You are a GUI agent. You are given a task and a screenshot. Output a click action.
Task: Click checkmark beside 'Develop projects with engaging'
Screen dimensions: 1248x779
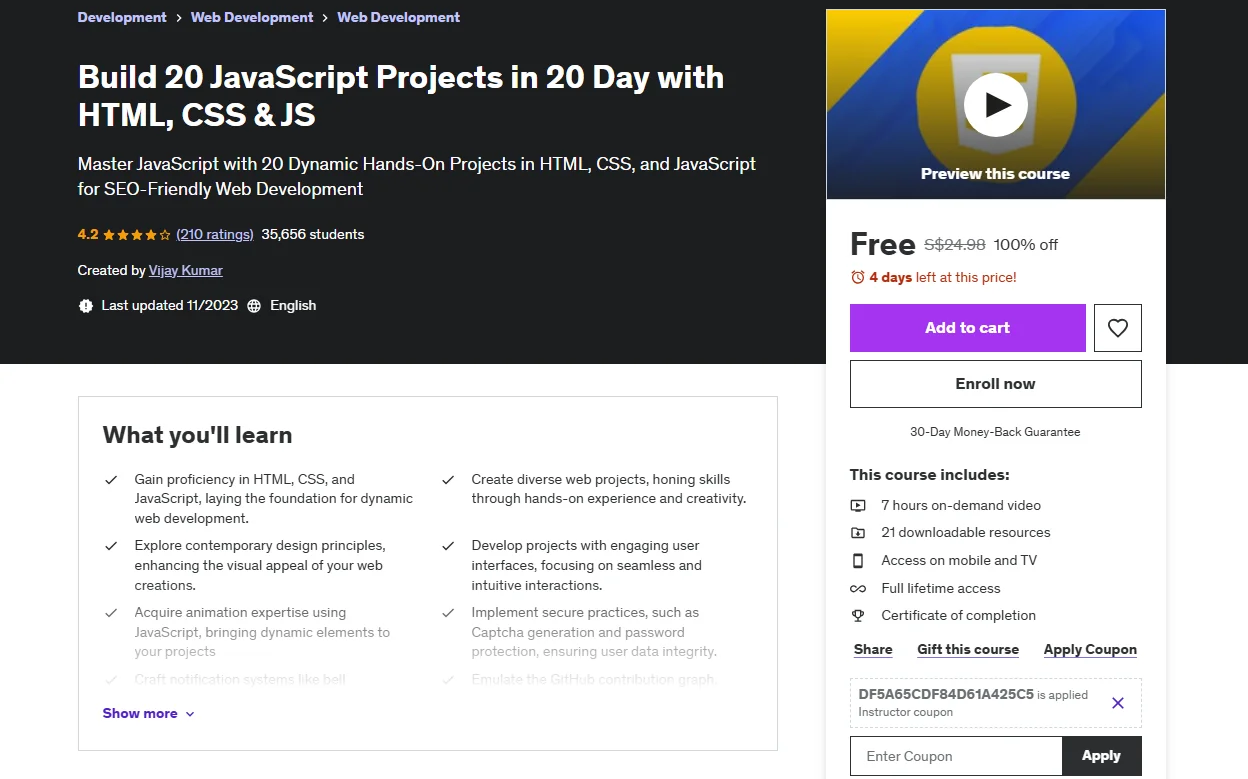tap(448, 546)
